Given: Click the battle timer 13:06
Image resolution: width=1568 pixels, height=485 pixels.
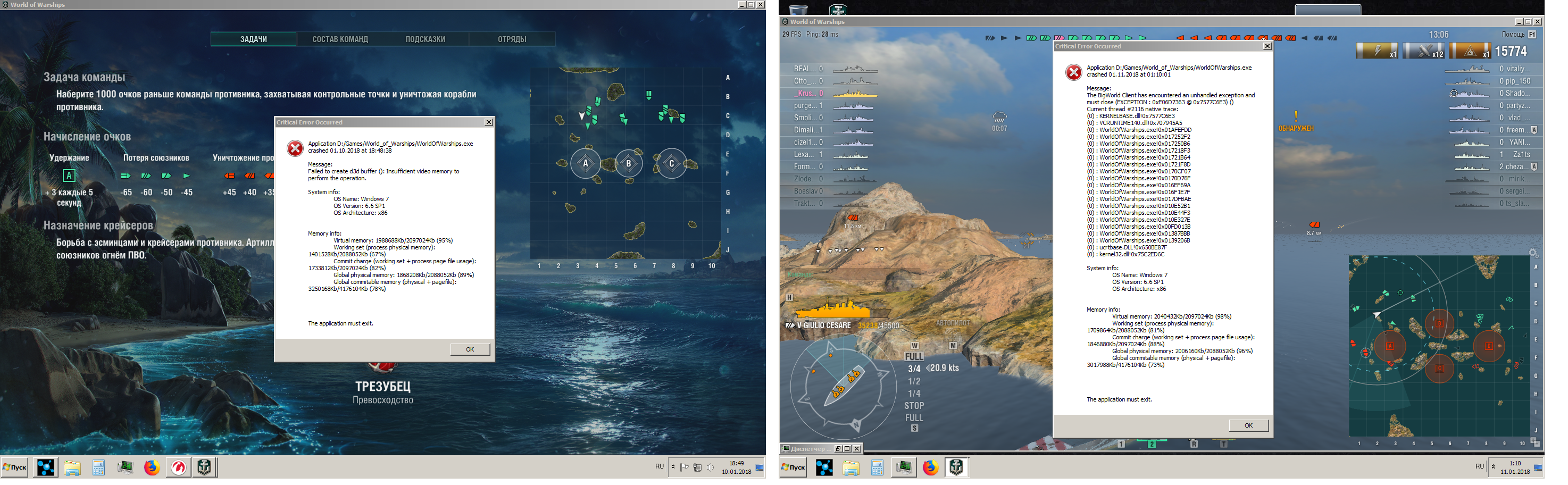Looking at the screenshot, I should pyautogui.click(x=1438, y=35).
